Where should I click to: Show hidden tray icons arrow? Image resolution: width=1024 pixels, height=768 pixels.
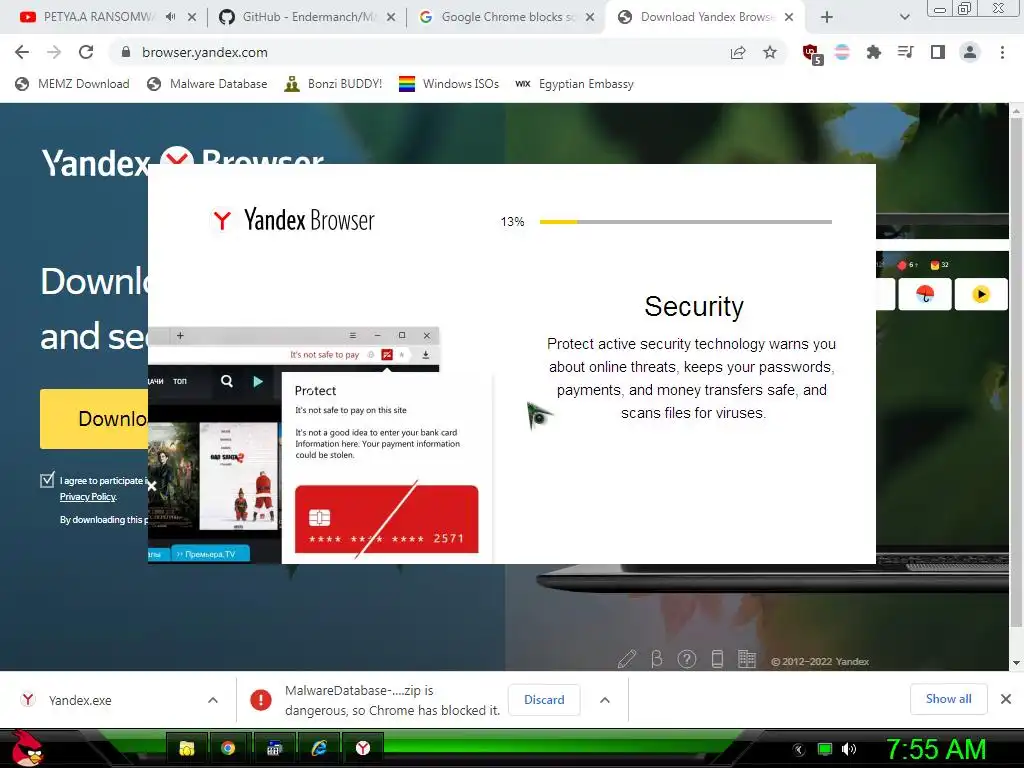click(x=798, y=750)
